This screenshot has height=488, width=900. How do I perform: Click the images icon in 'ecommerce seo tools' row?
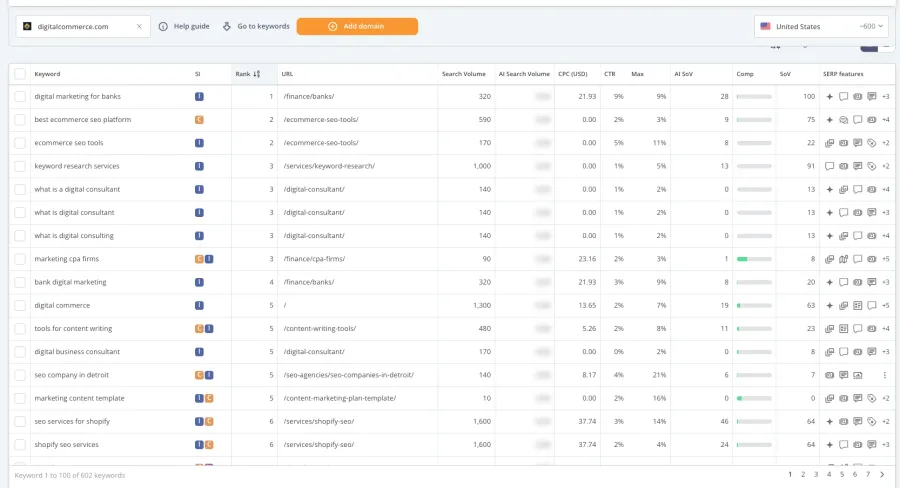tap(829, 143)
